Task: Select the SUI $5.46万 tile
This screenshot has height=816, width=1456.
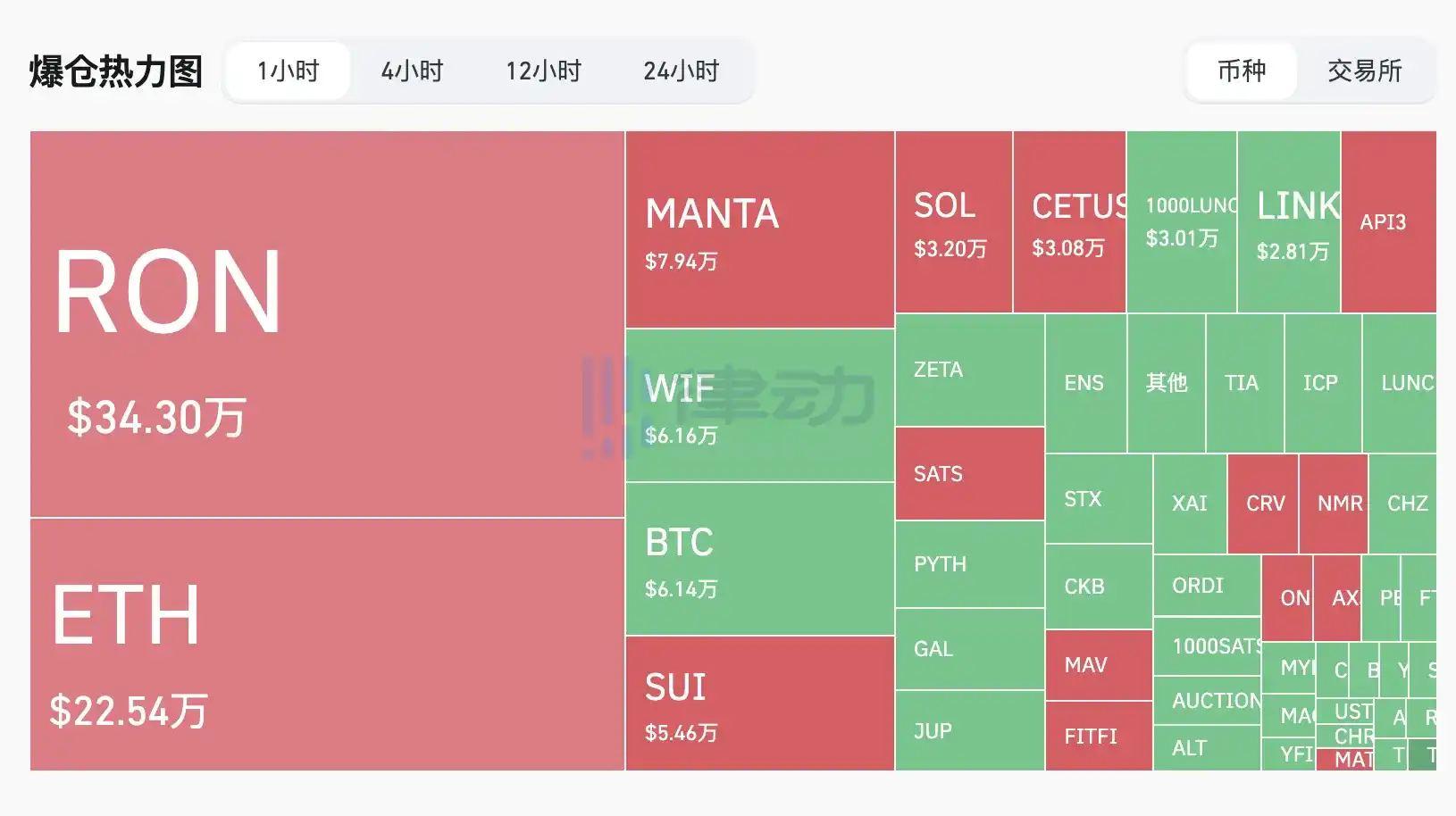Action: [x=759, y=703]
